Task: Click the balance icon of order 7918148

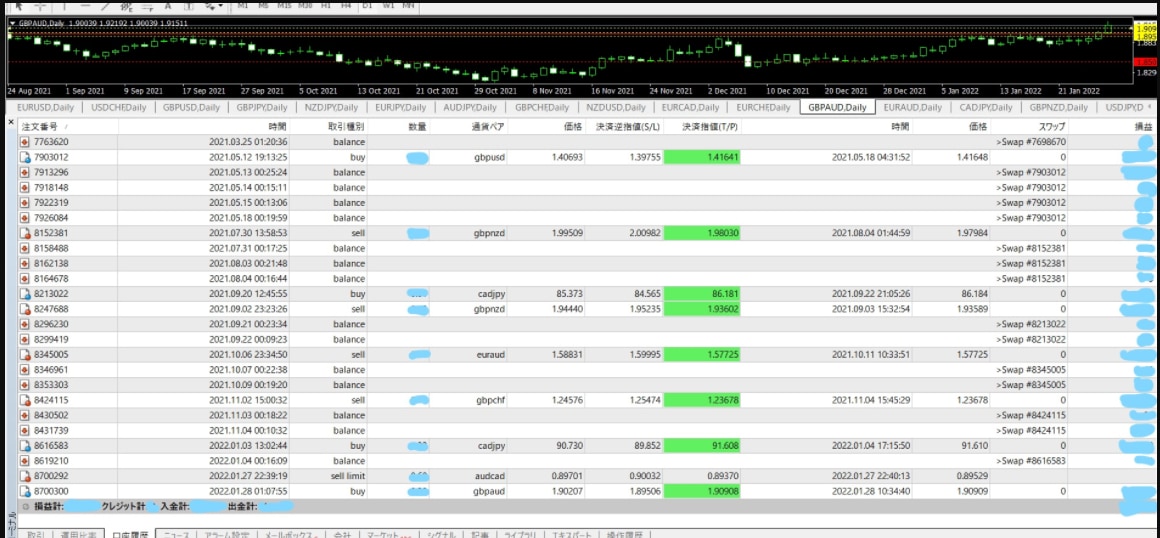Action: click(24, 187)
